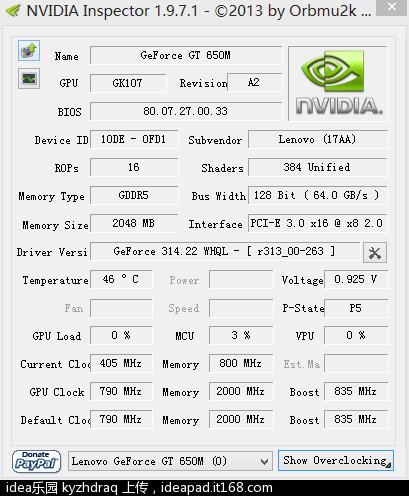Click the Donate PayPal button
This screenshot has height=496, width=409.
click(37, 461)
